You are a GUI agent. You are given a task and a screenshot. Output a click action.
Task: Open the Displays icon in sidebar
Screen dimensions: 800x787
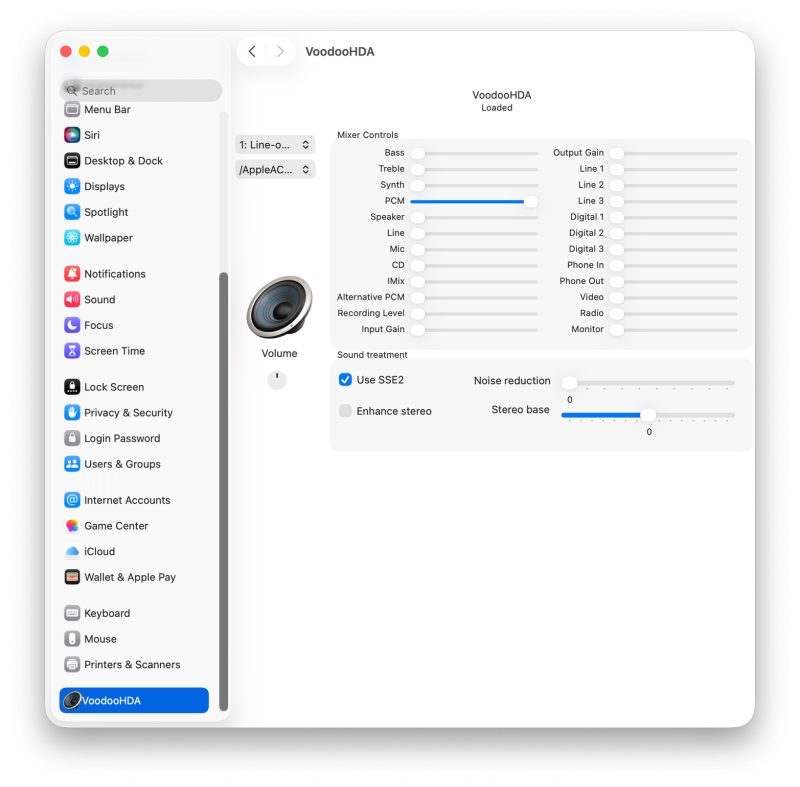coord(72,186)
